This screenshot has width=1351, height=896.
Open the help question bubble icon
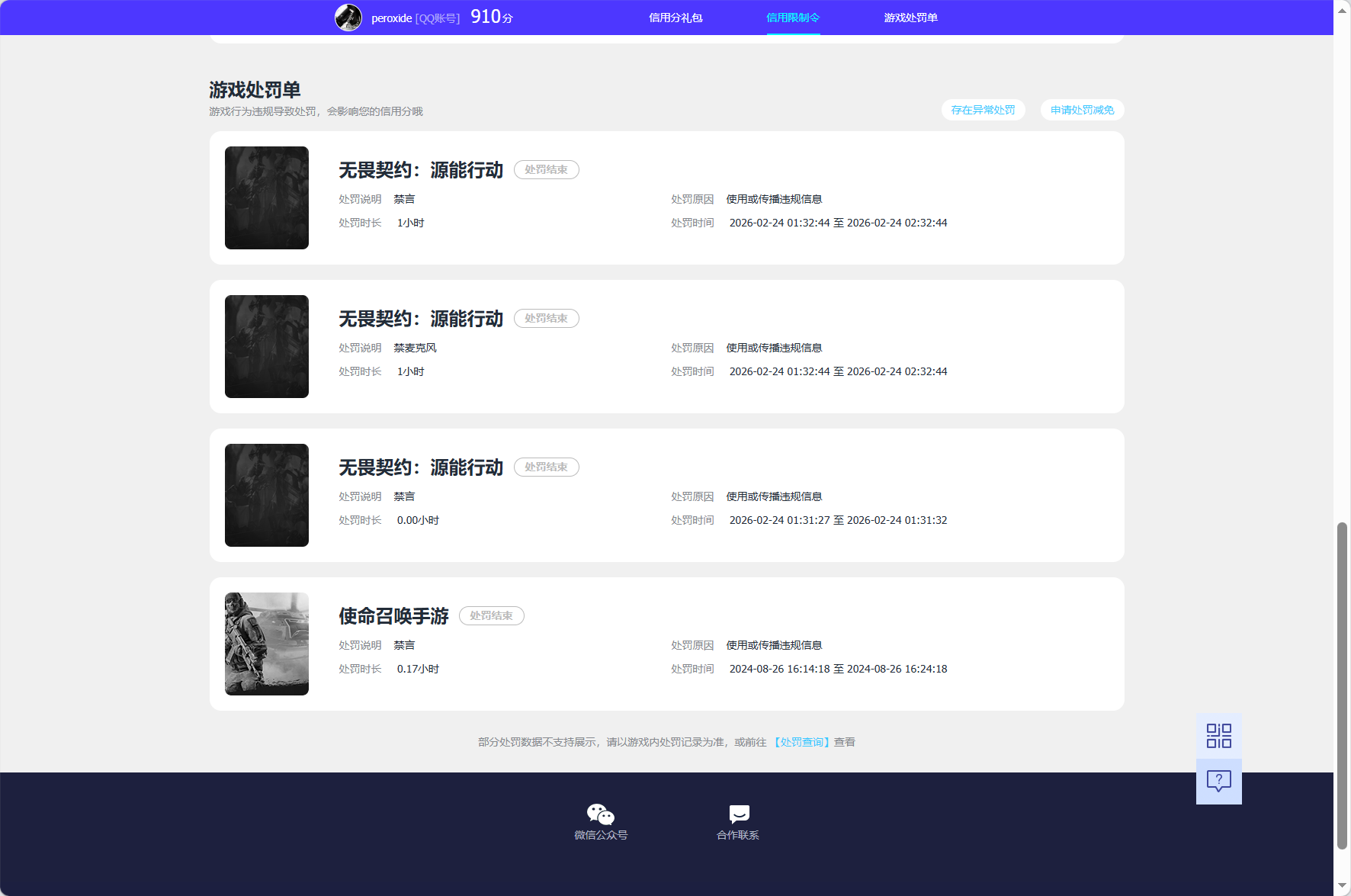click(x=1218, y=782)
